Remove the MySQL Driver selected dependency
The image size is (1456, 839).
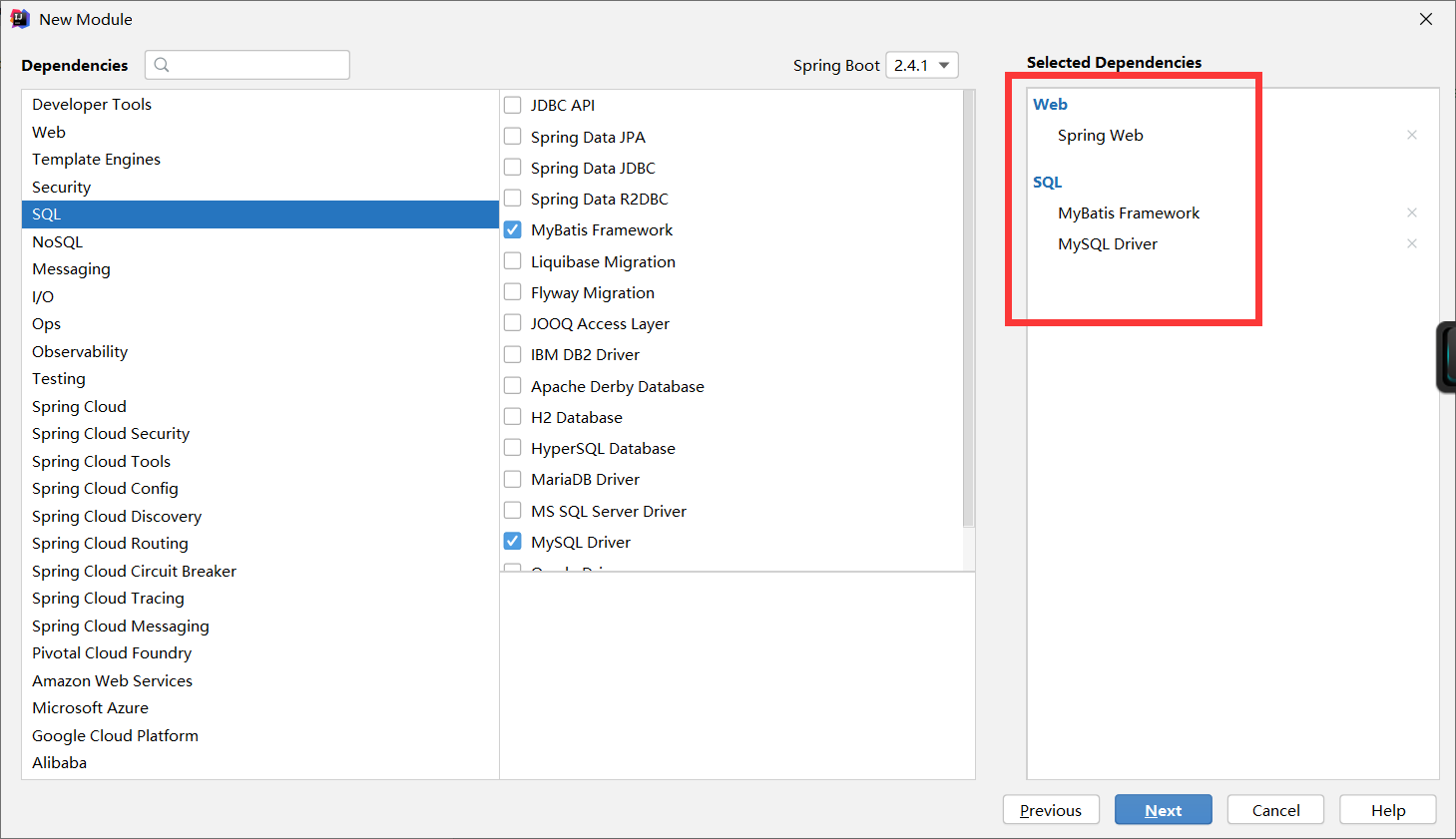(x=1412, y=243)
